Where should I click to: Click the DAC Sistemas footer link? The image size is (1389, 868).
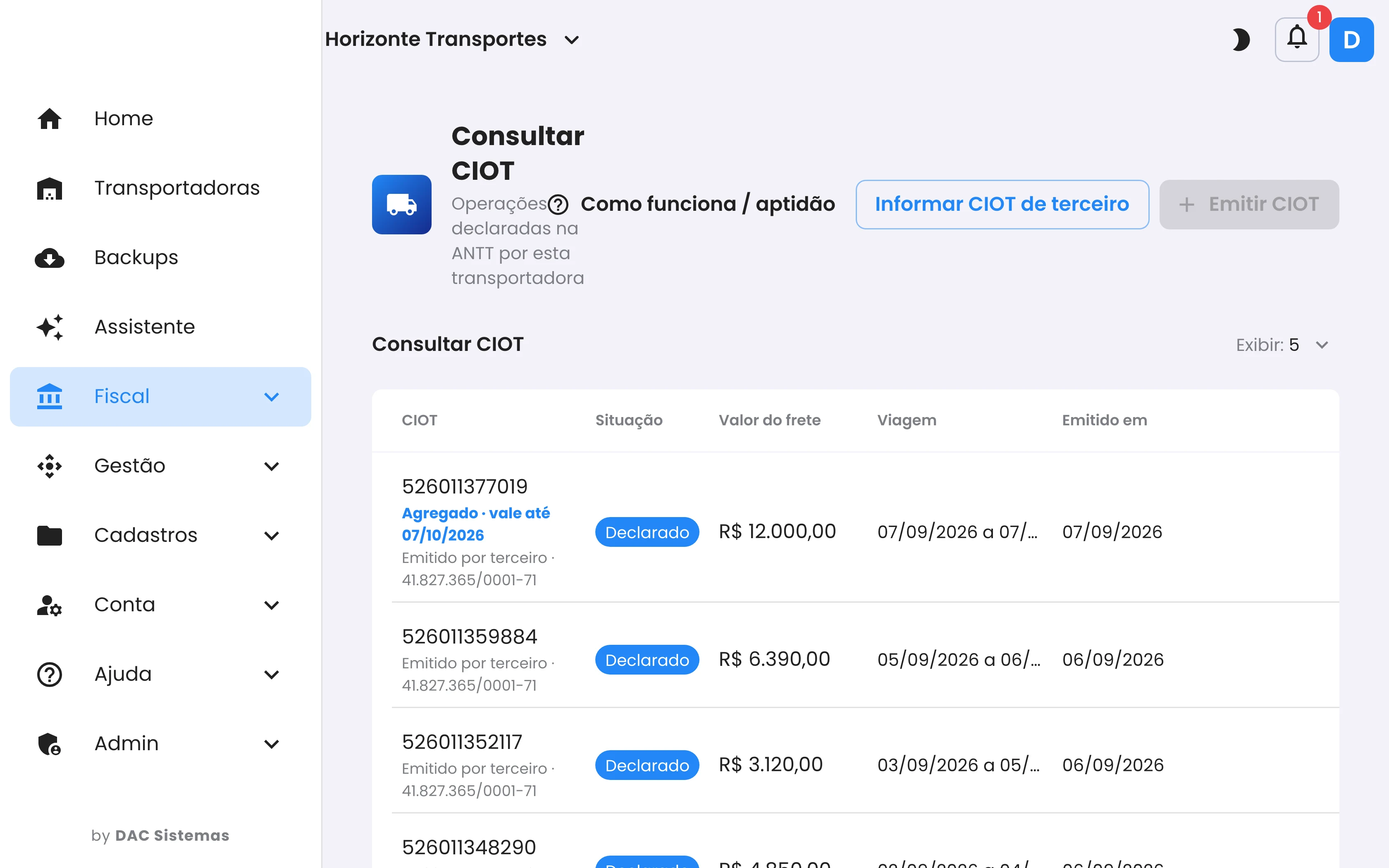pos(172,835)
